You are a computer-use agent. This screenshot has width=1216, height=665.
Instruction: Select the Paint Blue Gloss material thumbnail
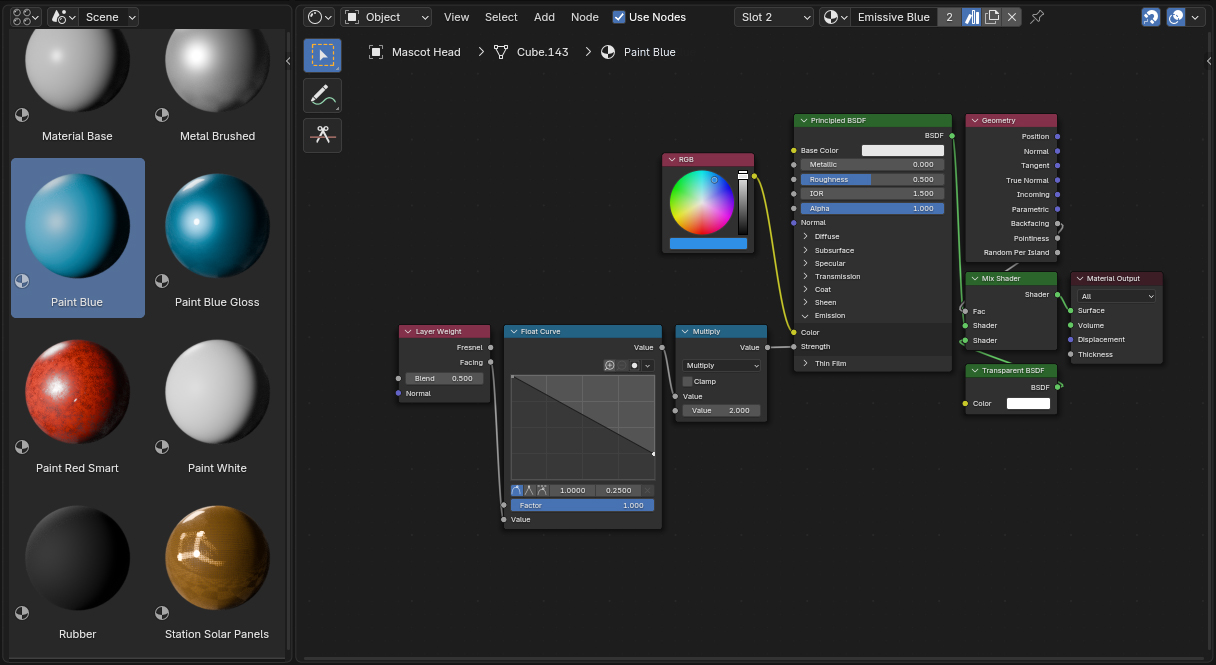(x=217, y=238)
